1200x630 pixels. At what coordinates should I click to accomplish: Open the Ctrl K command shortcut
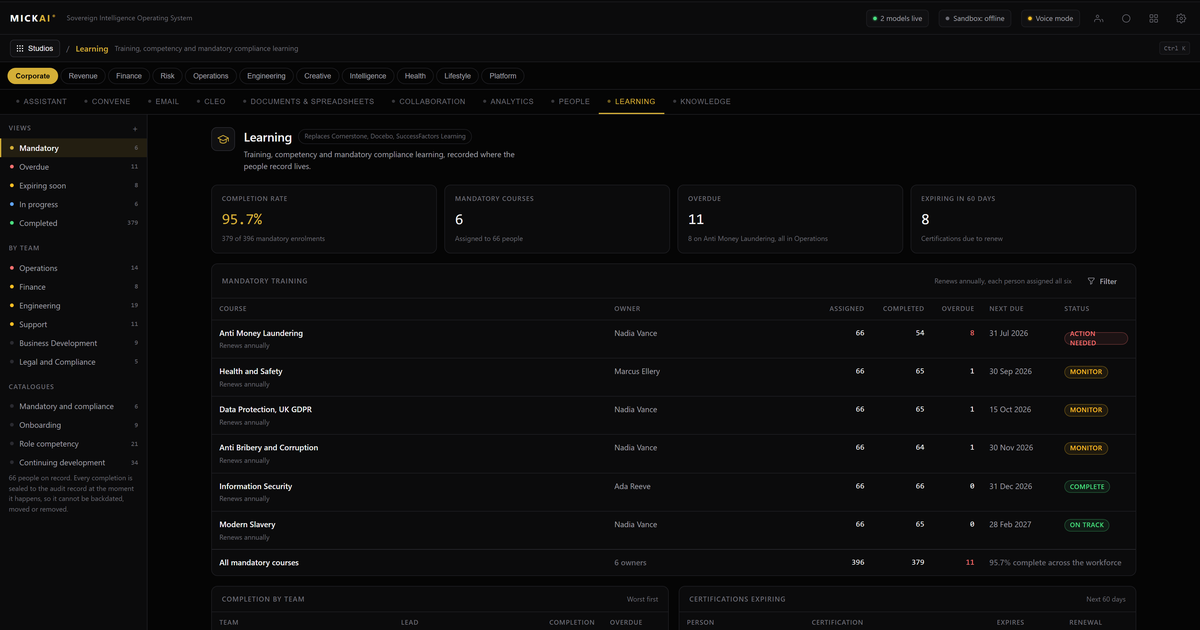pos(1174,48)
